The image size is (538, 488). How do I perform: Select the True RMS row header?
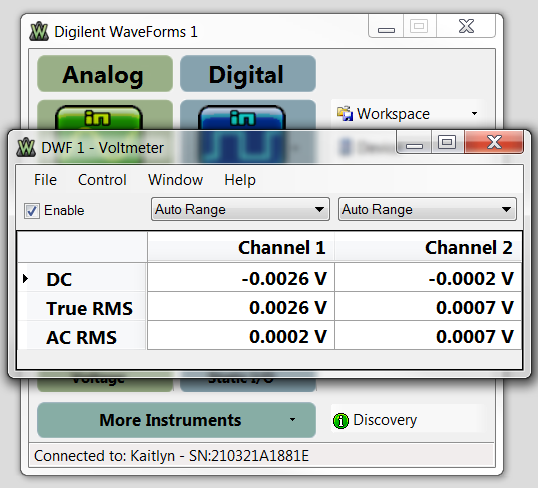[x=82, y=307]
